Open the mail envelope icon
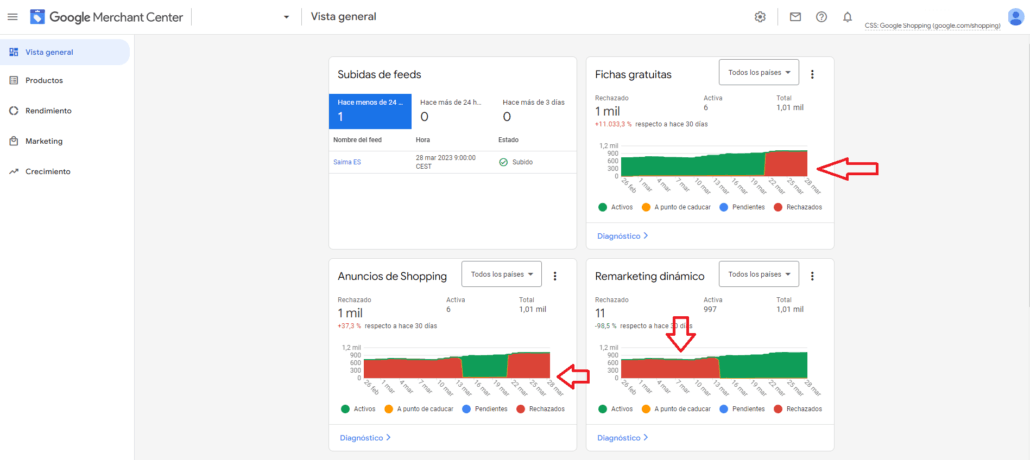 795,17
